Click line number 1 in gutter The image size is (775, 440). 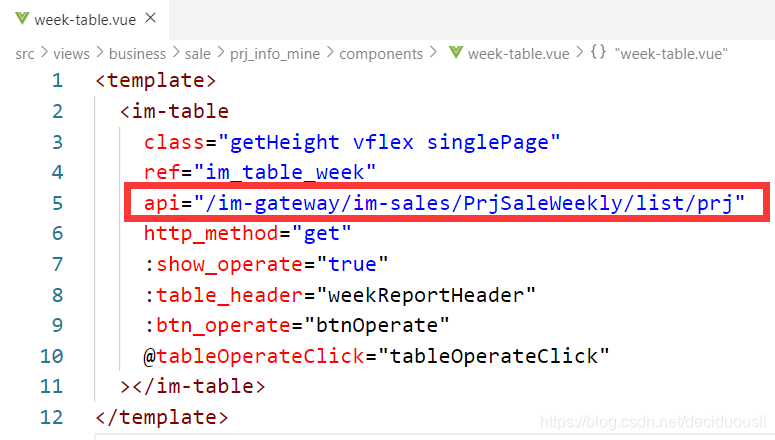57,80
